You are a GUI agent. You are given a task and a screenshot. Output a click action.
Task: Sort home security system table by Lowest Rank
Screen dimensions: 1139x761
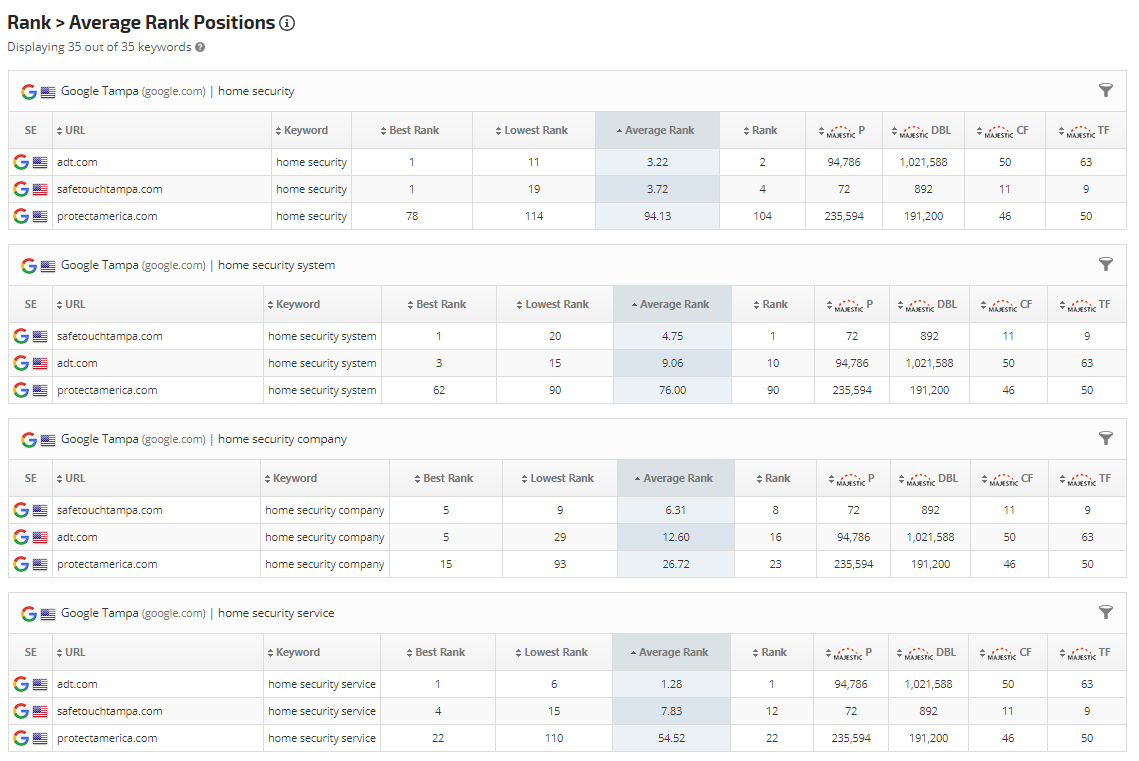[555, 304]
